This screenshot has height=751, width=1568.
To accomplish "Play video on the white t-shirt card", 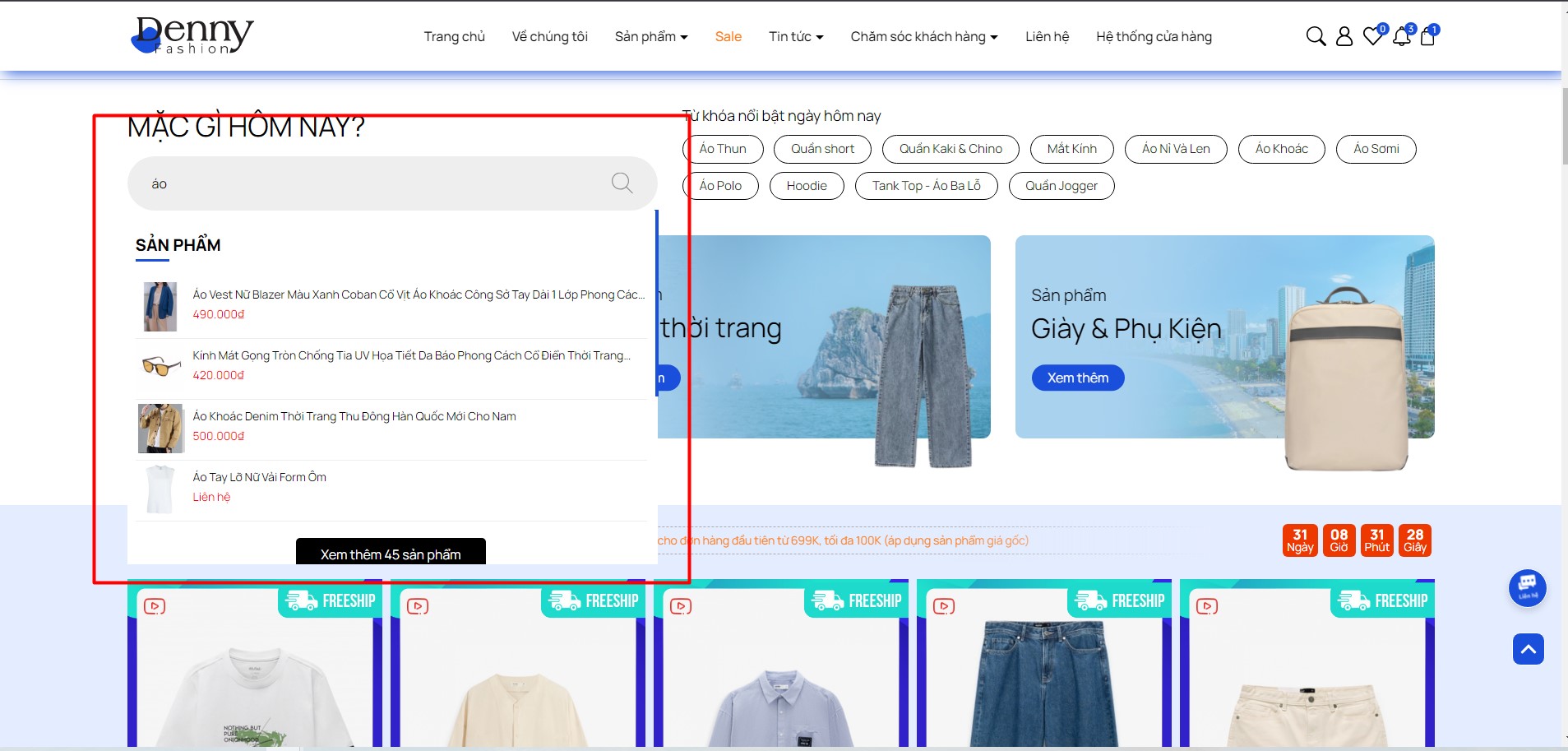I will tap(155, 606).
